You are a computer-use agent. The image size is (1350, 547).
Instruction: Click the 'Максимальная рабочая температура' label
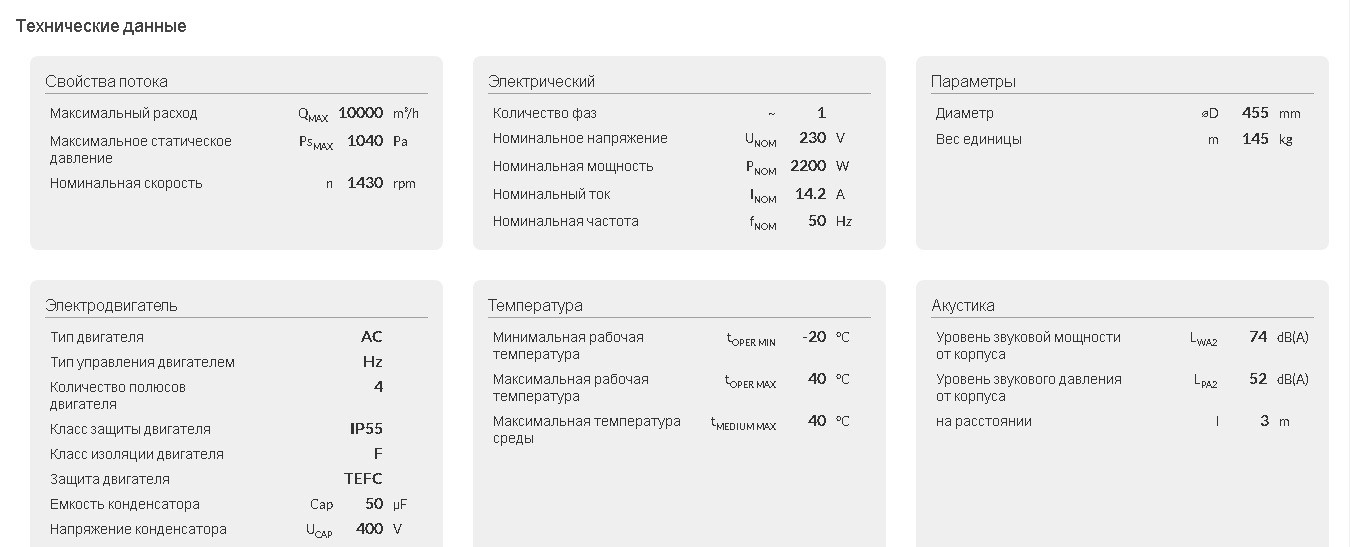pos(571,388)
